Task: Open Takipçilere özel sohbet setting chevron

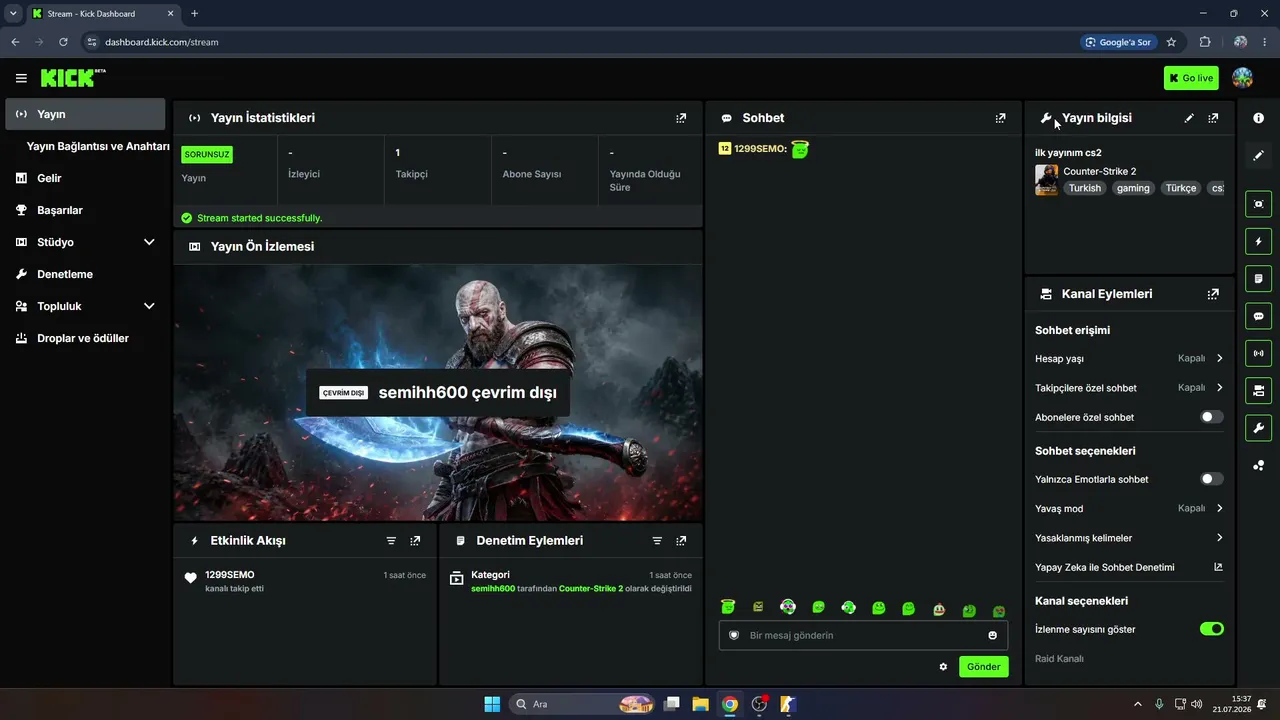Action: click(x=1219, y=388)
